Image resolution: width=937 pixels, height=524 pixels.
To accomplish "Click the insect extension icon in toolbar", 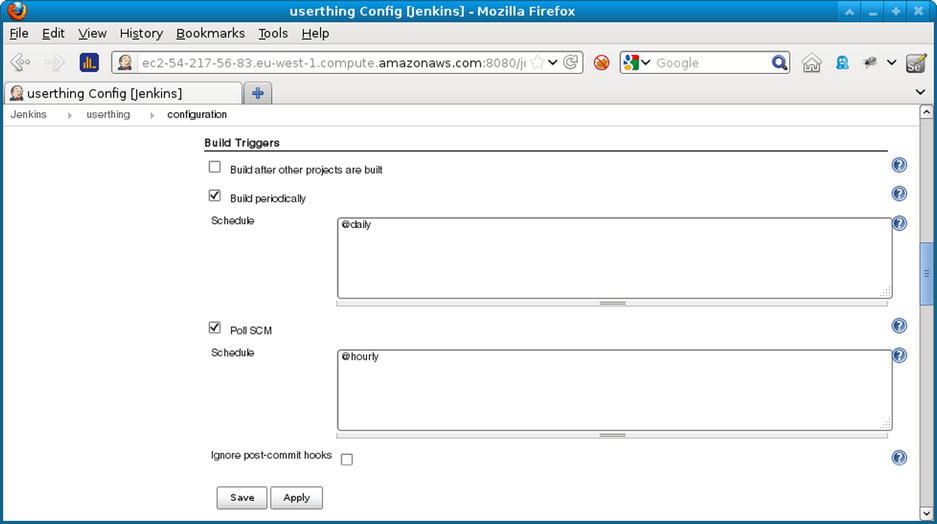I will pos(870,62).
